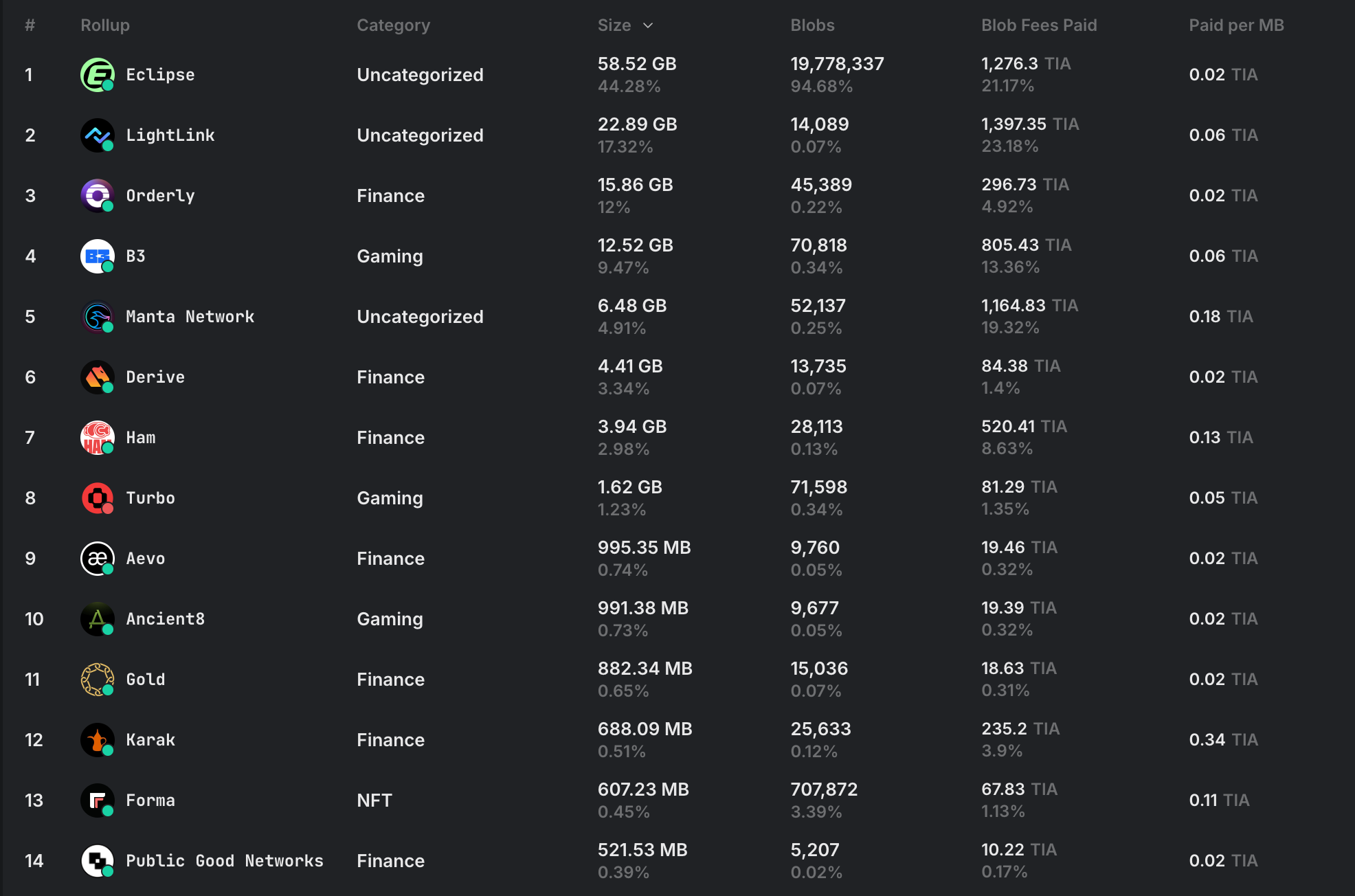Open the Gold rollup details
The image size is (1355, 896).
coord(145,680)
